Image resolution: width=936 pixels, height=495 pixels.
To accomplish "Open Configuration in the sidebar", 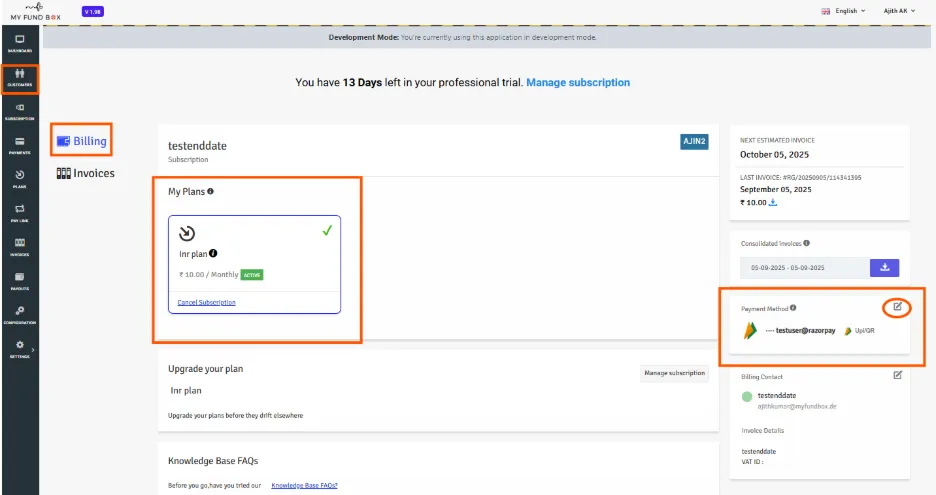I will coord(20,315).
